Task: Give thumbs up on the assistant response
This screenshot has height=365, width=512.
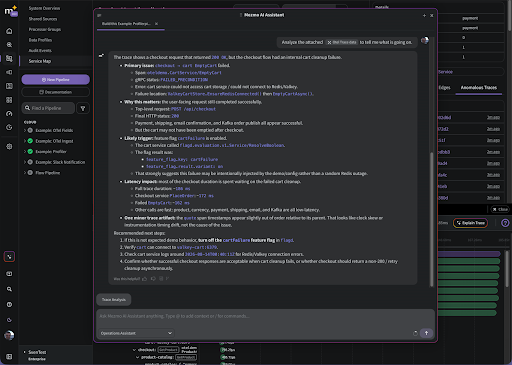Action: [145, 279]
